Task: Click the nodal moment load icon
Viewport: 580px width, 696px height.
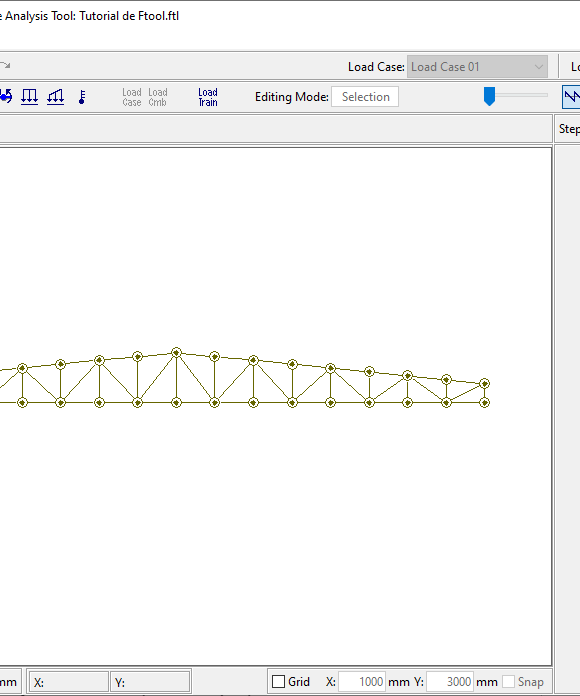Action: (6, 97)
